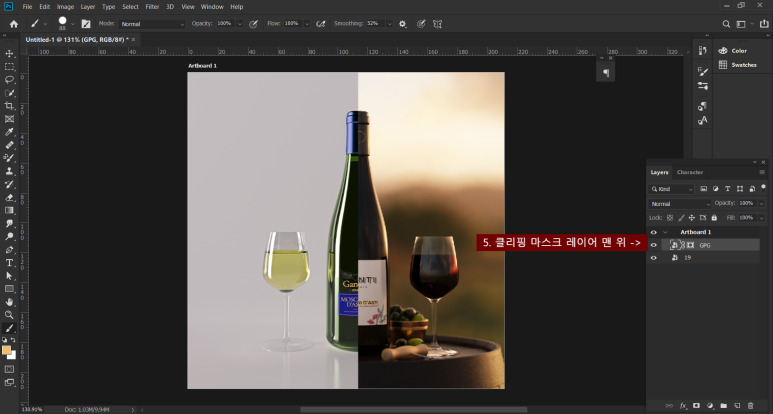Open brush Mode Normal dropdown
The image size is (773, 414).
[x=152, y=24]
